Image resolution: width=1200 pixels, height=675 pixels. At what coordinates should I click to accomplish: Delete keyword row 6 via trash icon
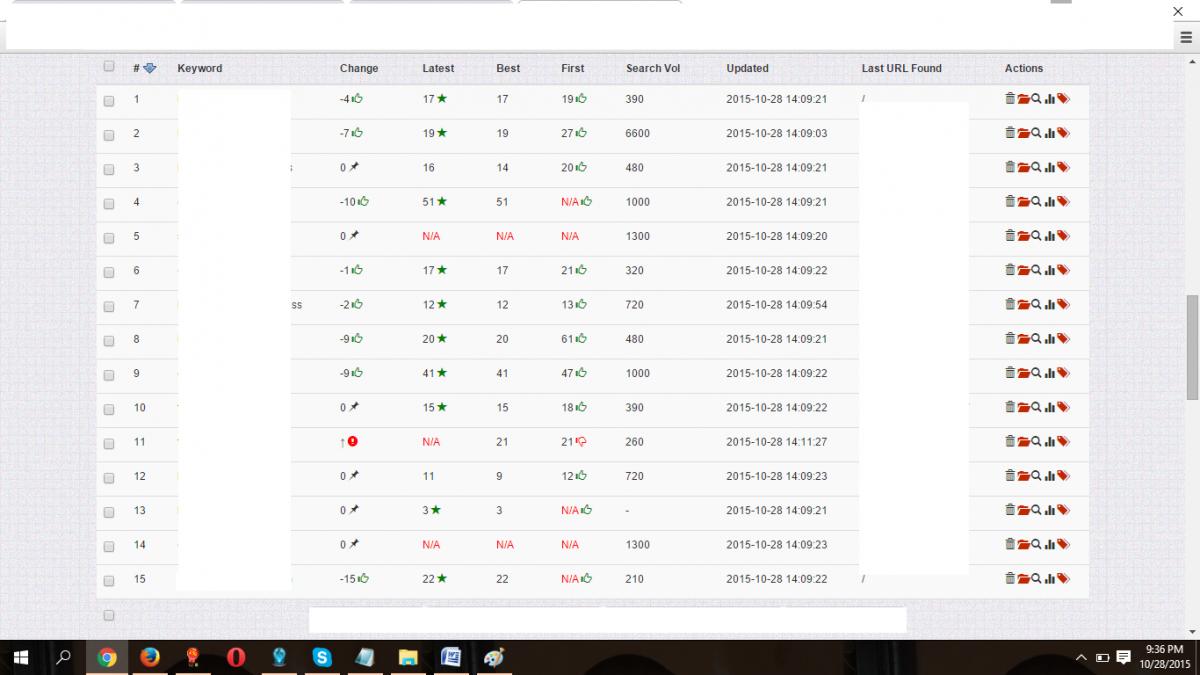(x=1010, y=270)
